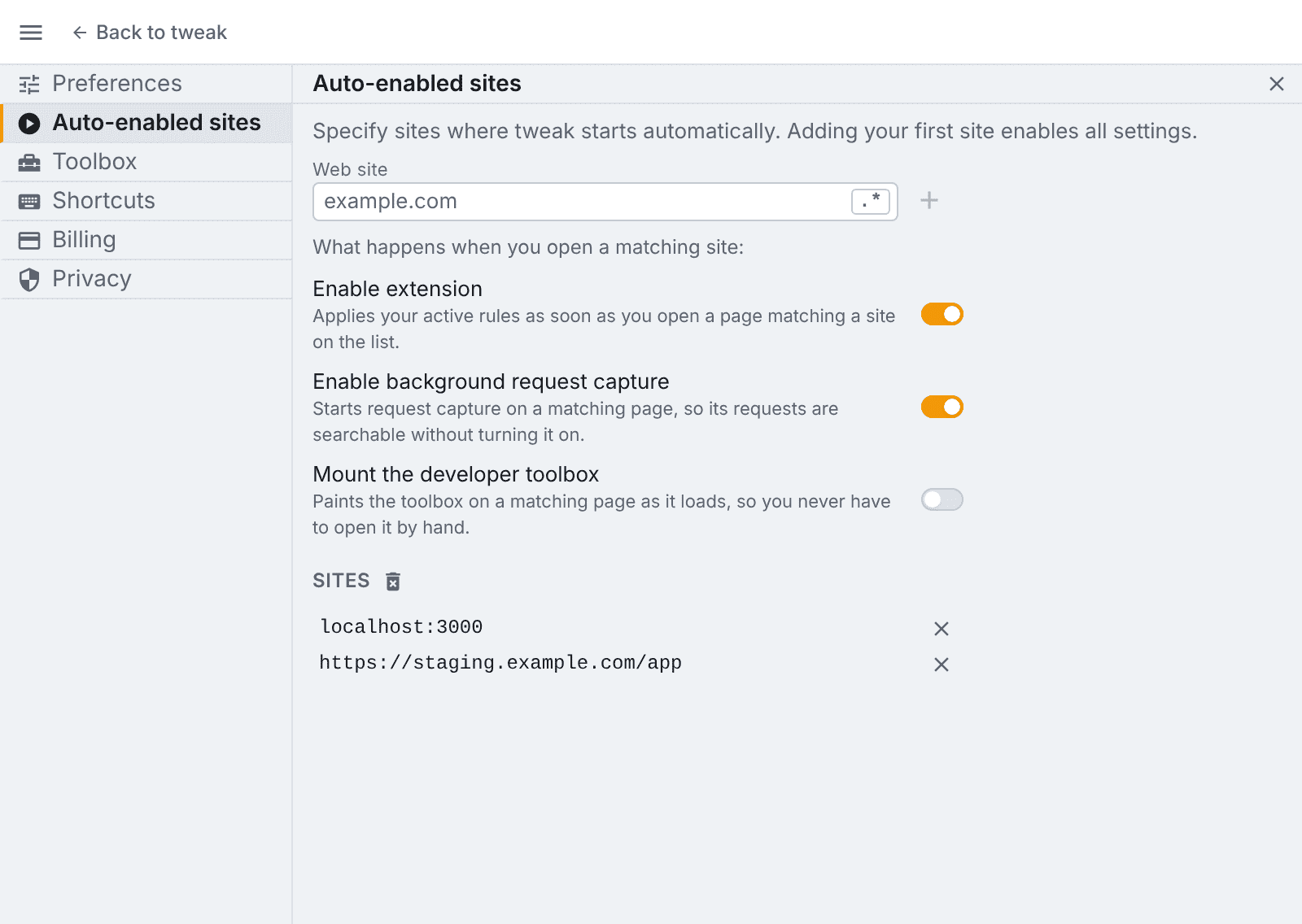Image resolution: width=1302 pixels, height=924 pixels.
Task: Add the site with the plus icon
Action: point(929,200)
